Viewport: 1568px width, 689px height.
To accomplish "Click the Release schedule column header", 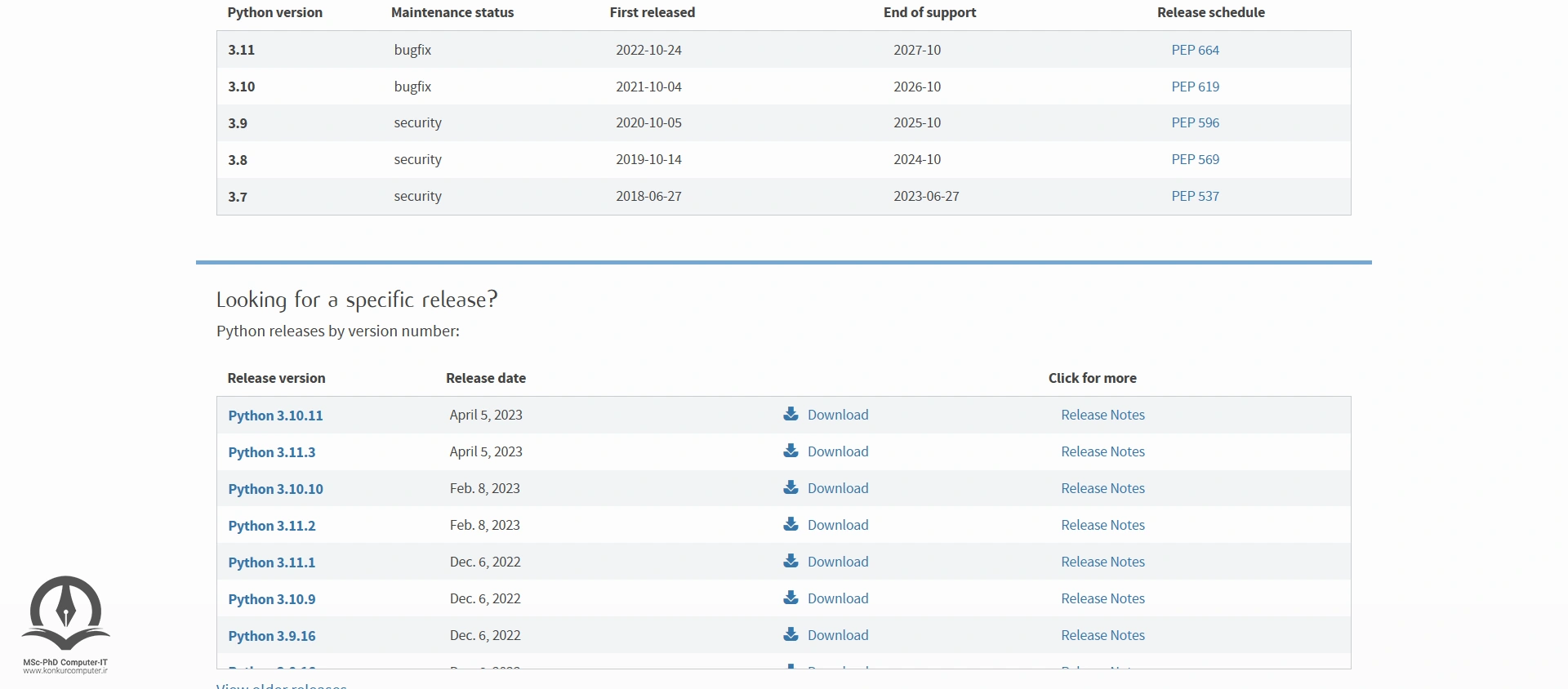I will [x=1210, y=12].
